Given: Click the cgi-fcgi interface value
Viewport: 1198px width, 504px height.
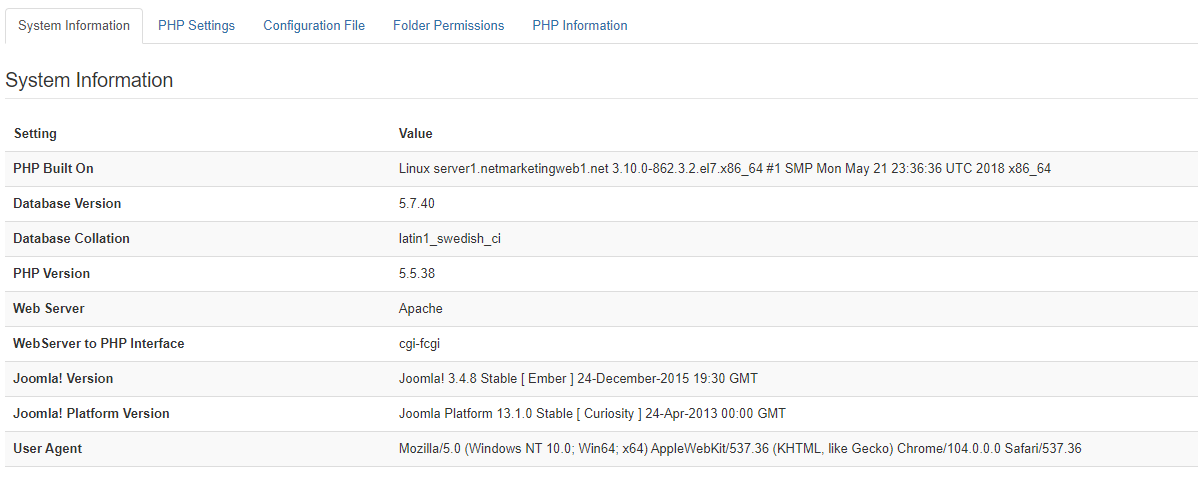Looking at the screenshot, I should pyautogui.click(x=419, y=344).
